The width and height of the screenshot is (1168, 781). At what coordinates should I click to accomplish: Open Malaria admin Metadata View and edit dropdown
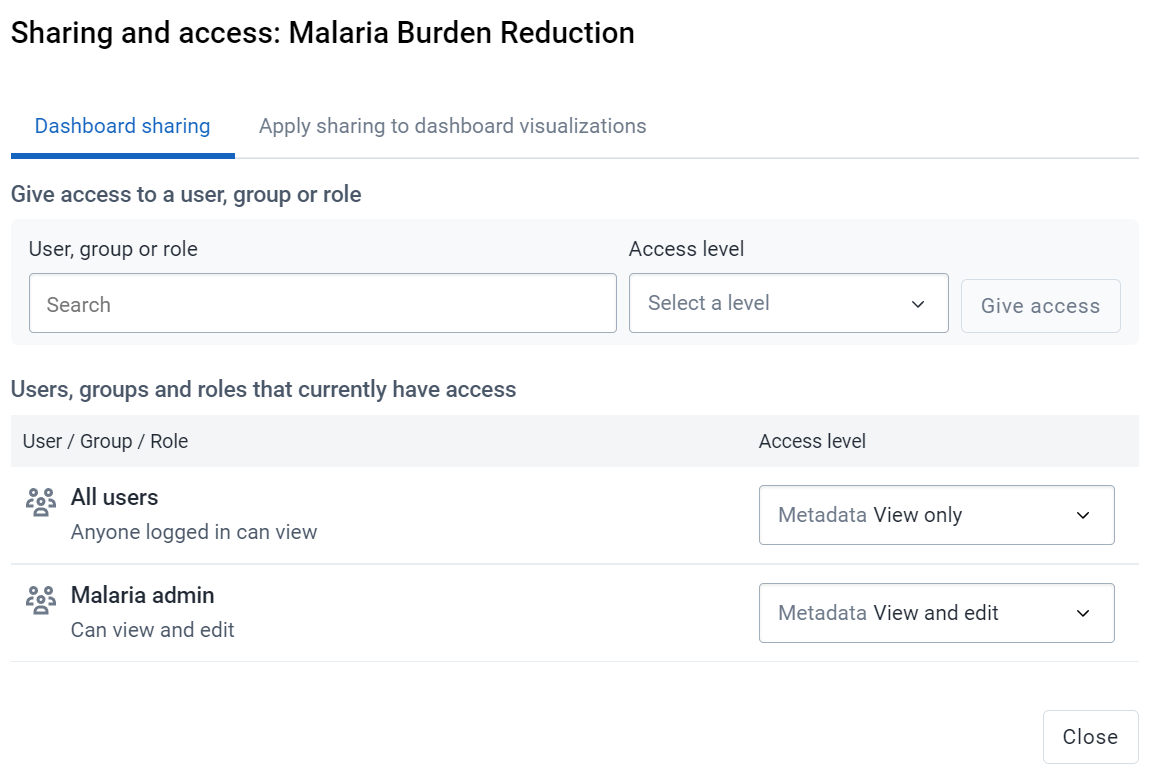click(936, 613)
